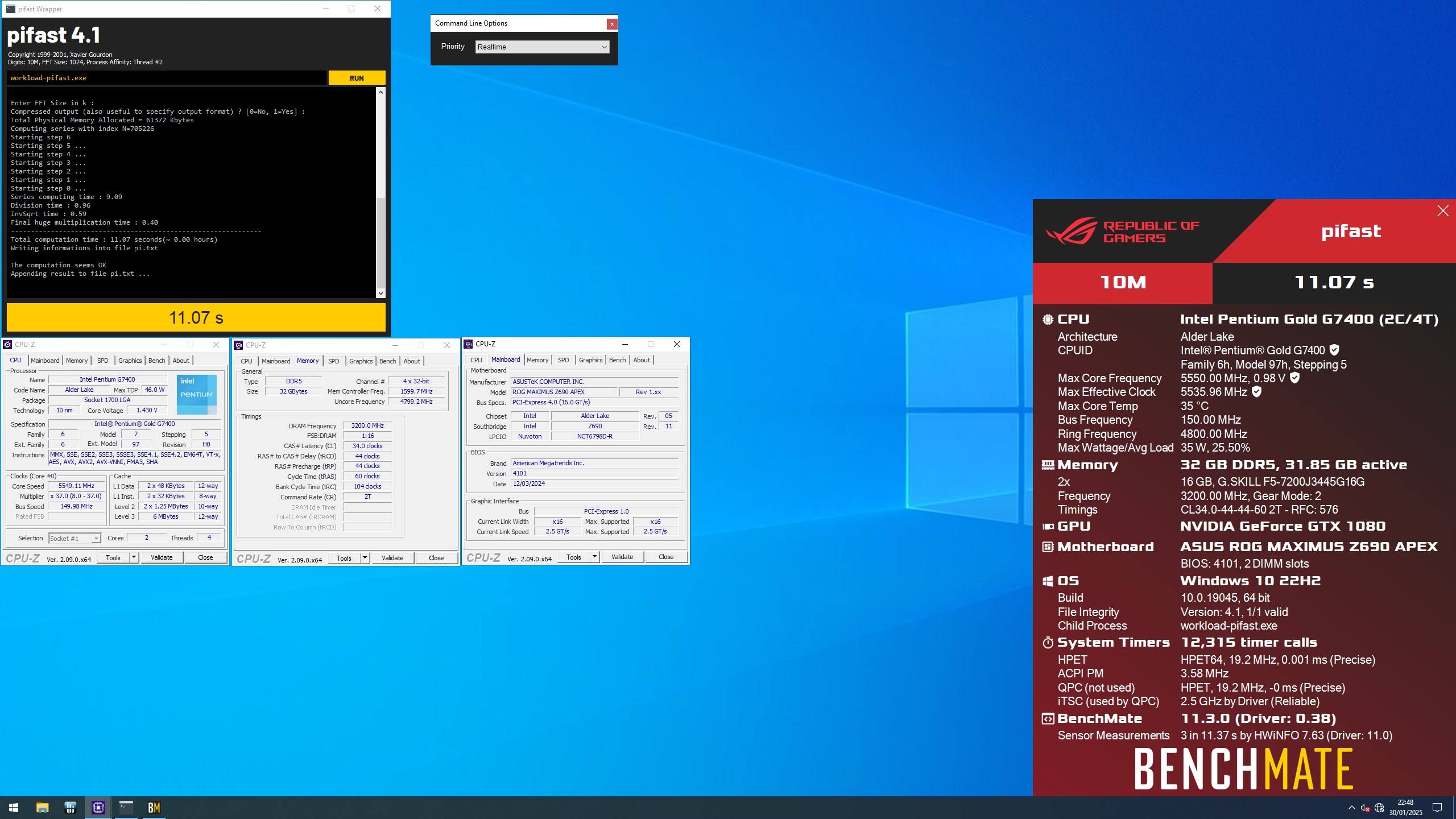Click the 10M digits label in BenchMate
The image size is (1456, 819).
point(1123,283)
